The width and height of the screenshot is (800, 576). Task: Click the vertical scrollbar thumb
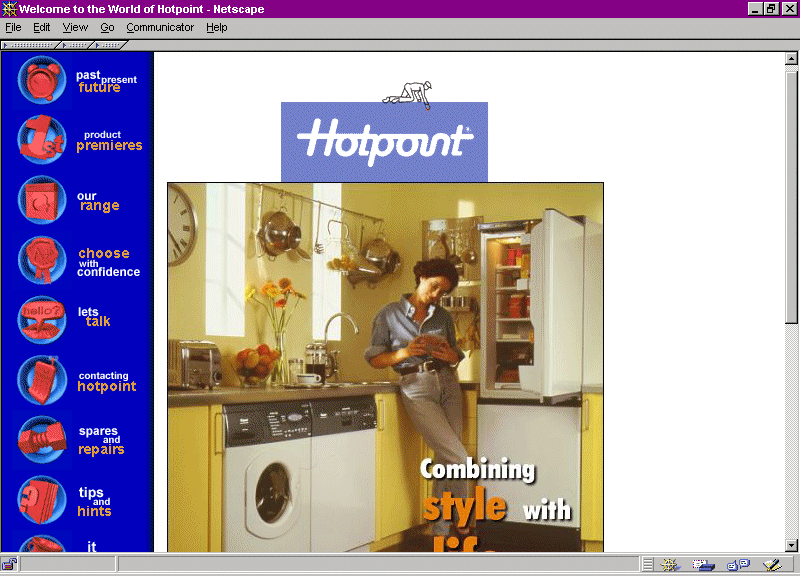coord(791,197)
